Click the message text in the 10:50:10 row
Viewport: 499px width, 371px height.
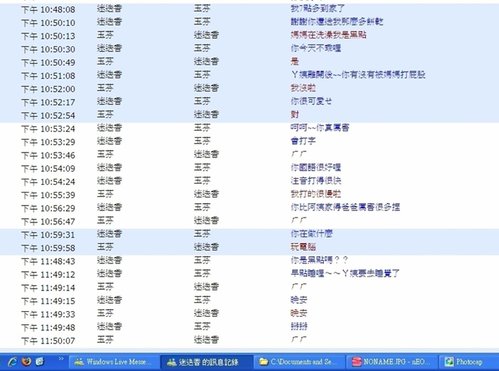click(337, 22)
